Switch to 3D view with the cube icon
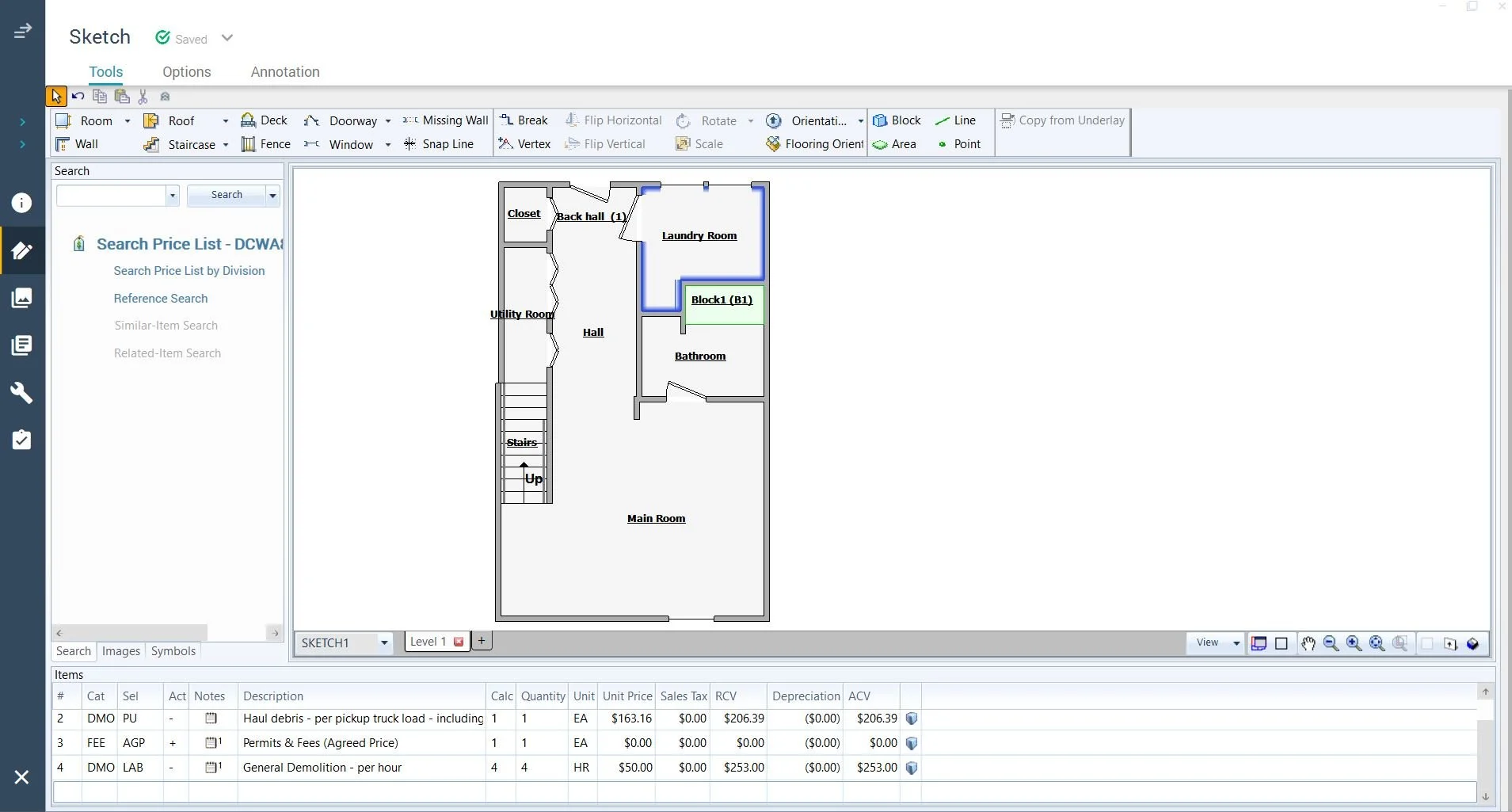The image size is (1512, 812). (x=1474, y=644)
